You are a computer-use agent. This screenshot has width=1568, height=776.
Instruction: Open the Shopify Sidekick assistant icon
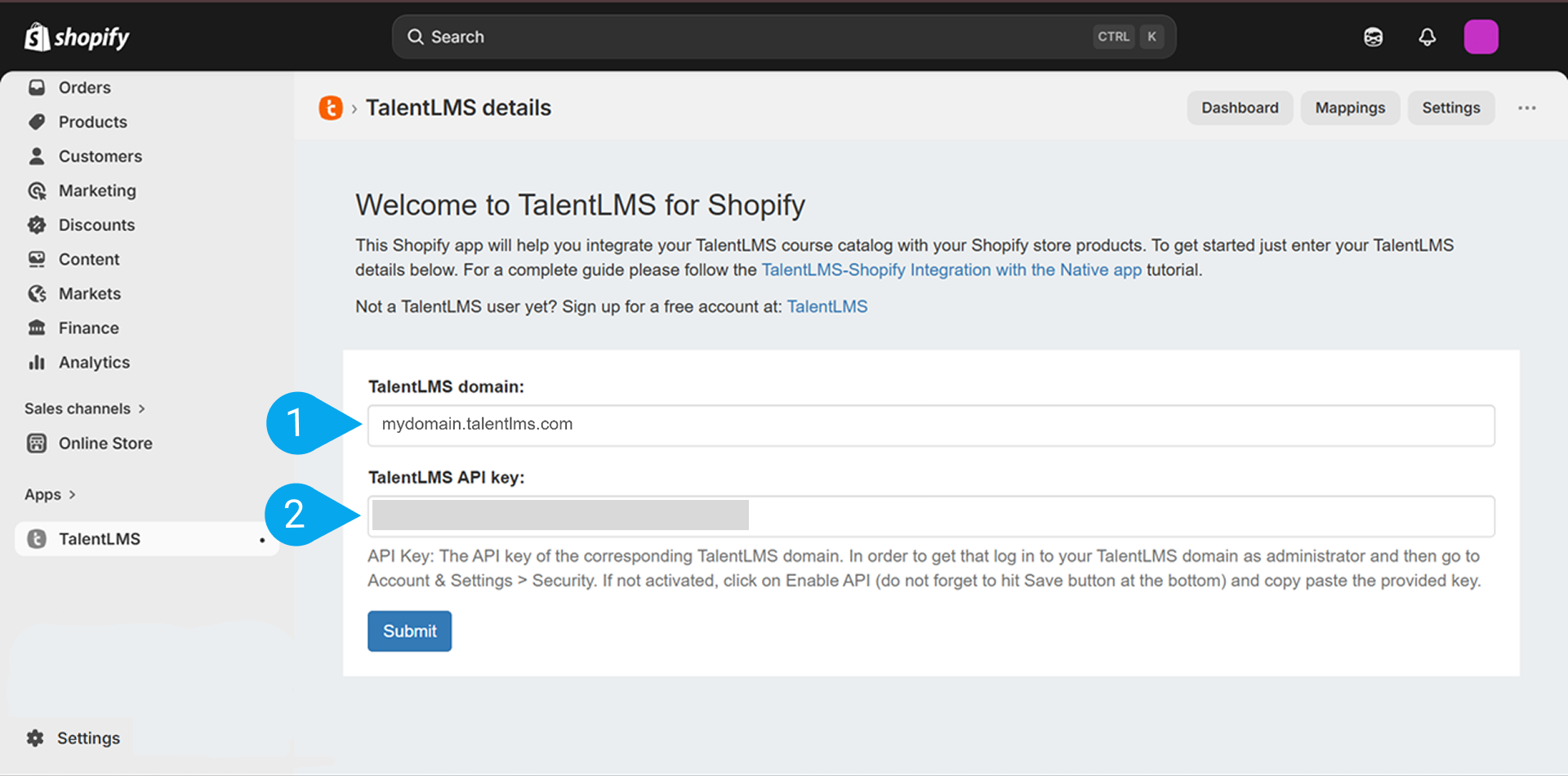click(x=1374, y=37)
